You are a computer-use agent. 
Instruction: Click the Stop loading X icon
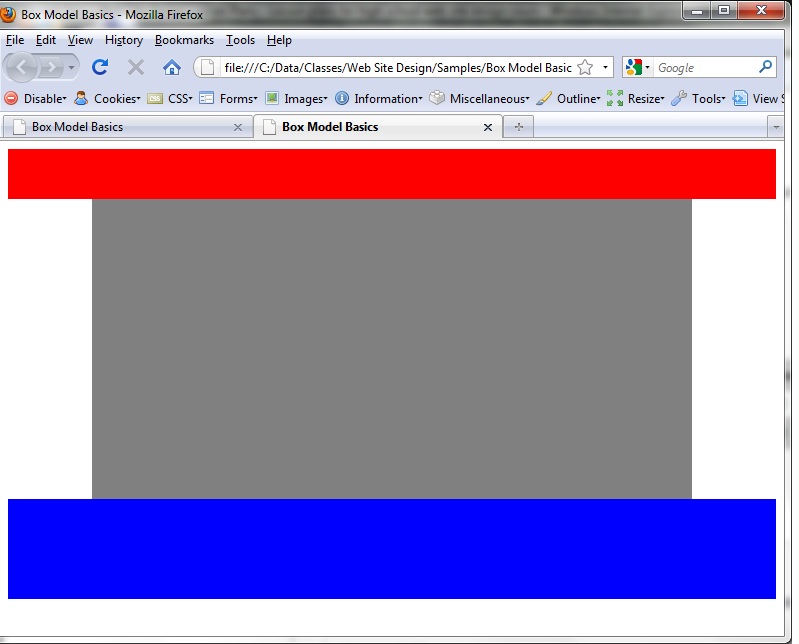(136, 67)
